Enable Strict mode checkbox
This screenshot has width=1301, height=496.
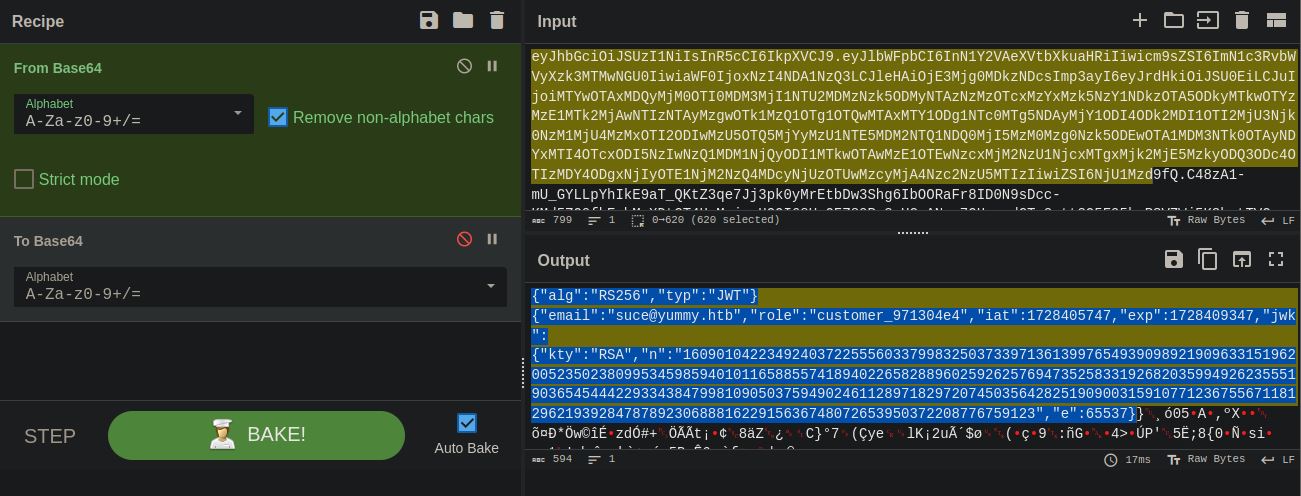click(24, 179)
